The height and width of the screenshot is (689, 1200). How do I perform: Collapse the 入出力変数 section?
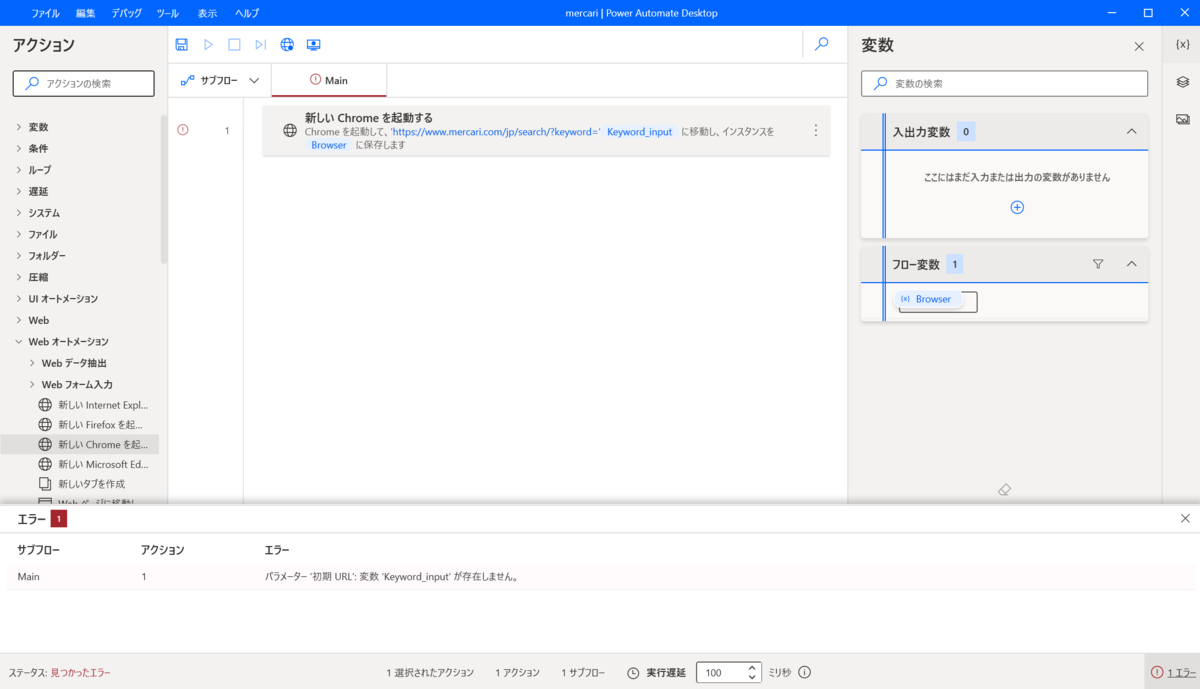point(1132,131)
